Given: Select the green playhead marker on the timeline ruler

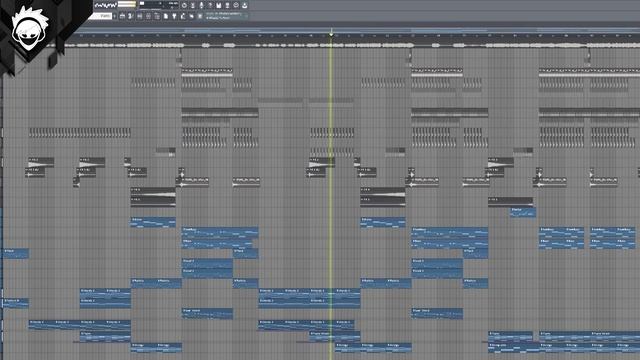Looking at the screenshot, I should [331, 35].
